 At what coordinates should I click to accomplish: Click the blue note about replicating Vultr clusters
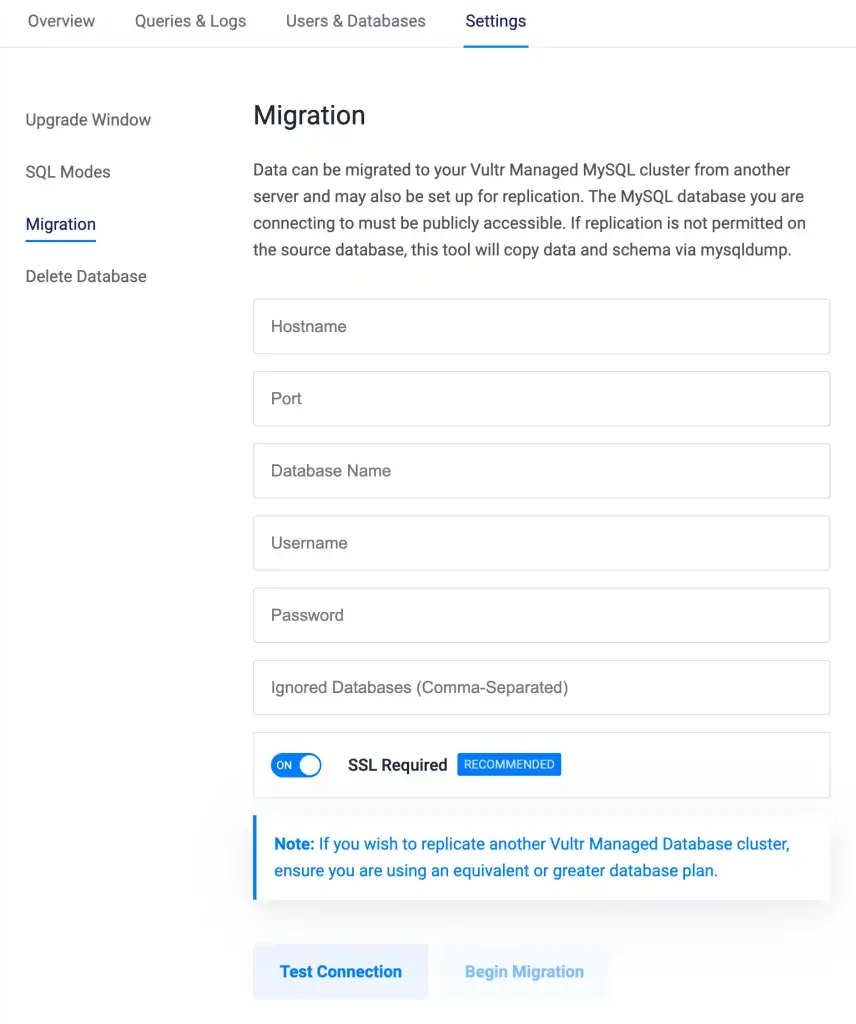click(x=541, y=857)
